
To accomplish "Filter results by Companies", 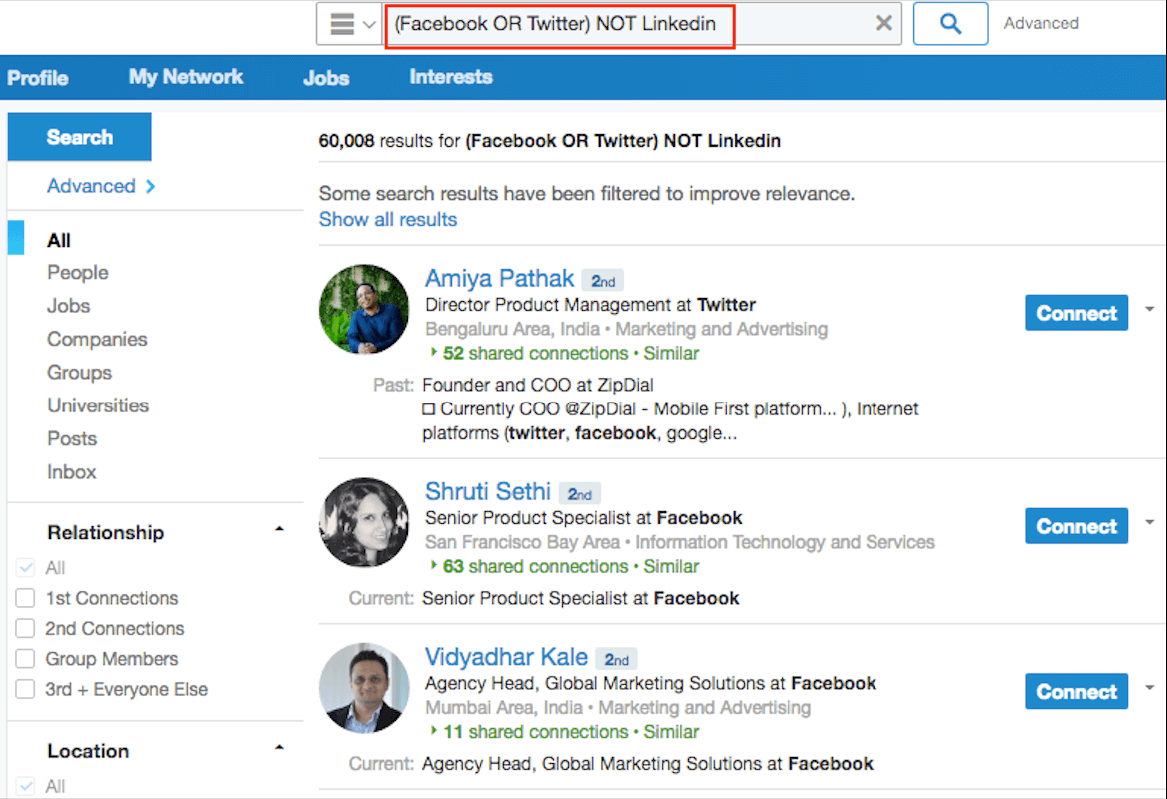I will tap(97, 339).
